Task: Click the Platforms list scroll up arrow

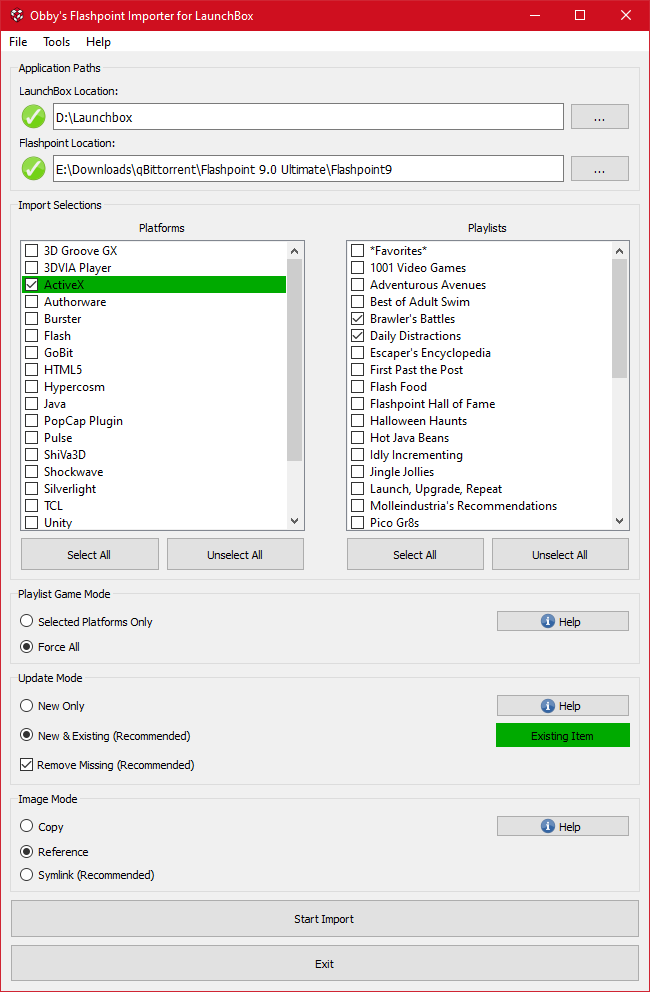Action: (294, 251)
